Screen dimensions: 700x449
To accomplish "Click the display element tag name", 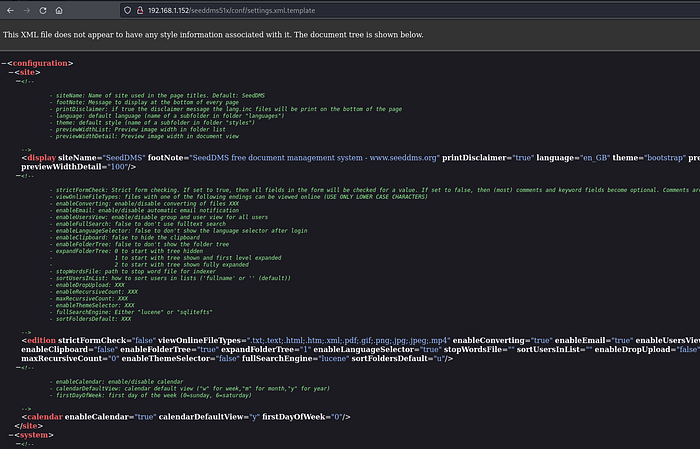I will [43, 158].
